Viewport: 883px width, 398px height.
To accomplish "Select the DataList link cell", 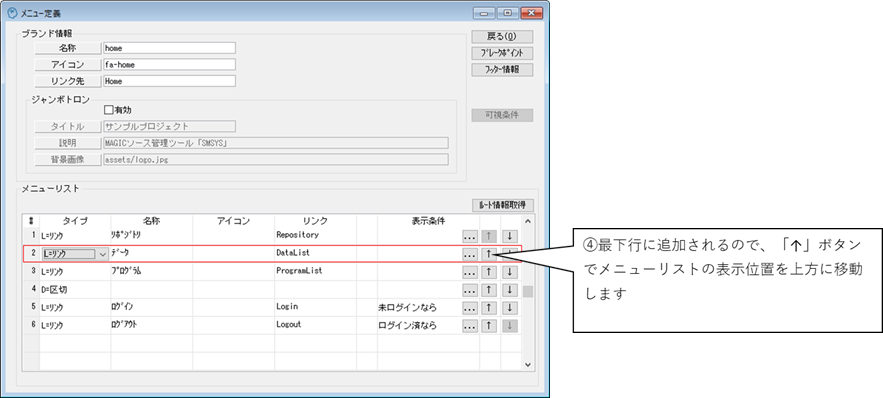I will (315, 254).
